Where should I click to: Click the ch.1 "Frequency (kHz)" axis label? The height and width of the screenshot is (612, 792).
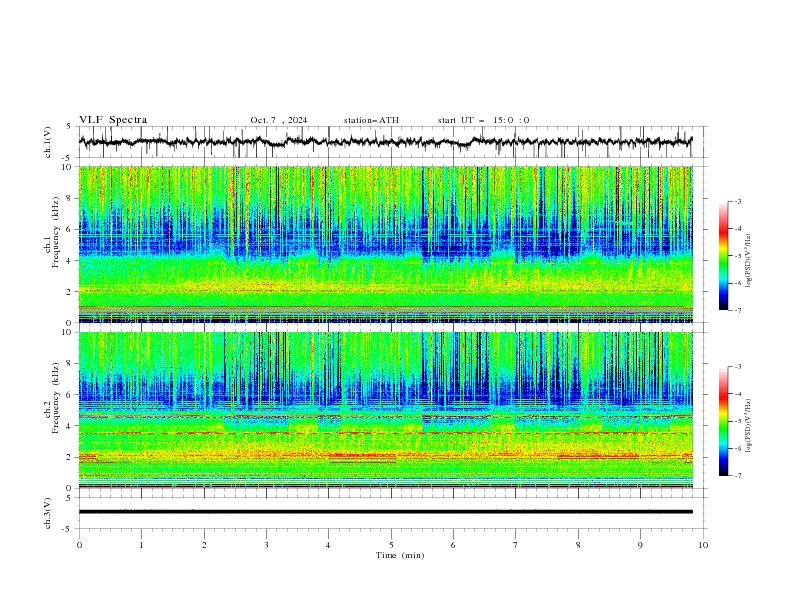tap(55, 234)
